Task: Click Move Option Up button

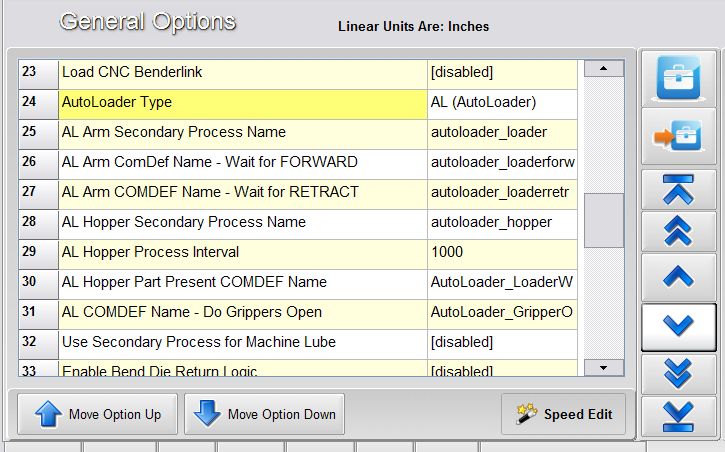Action: coord(97,414)
